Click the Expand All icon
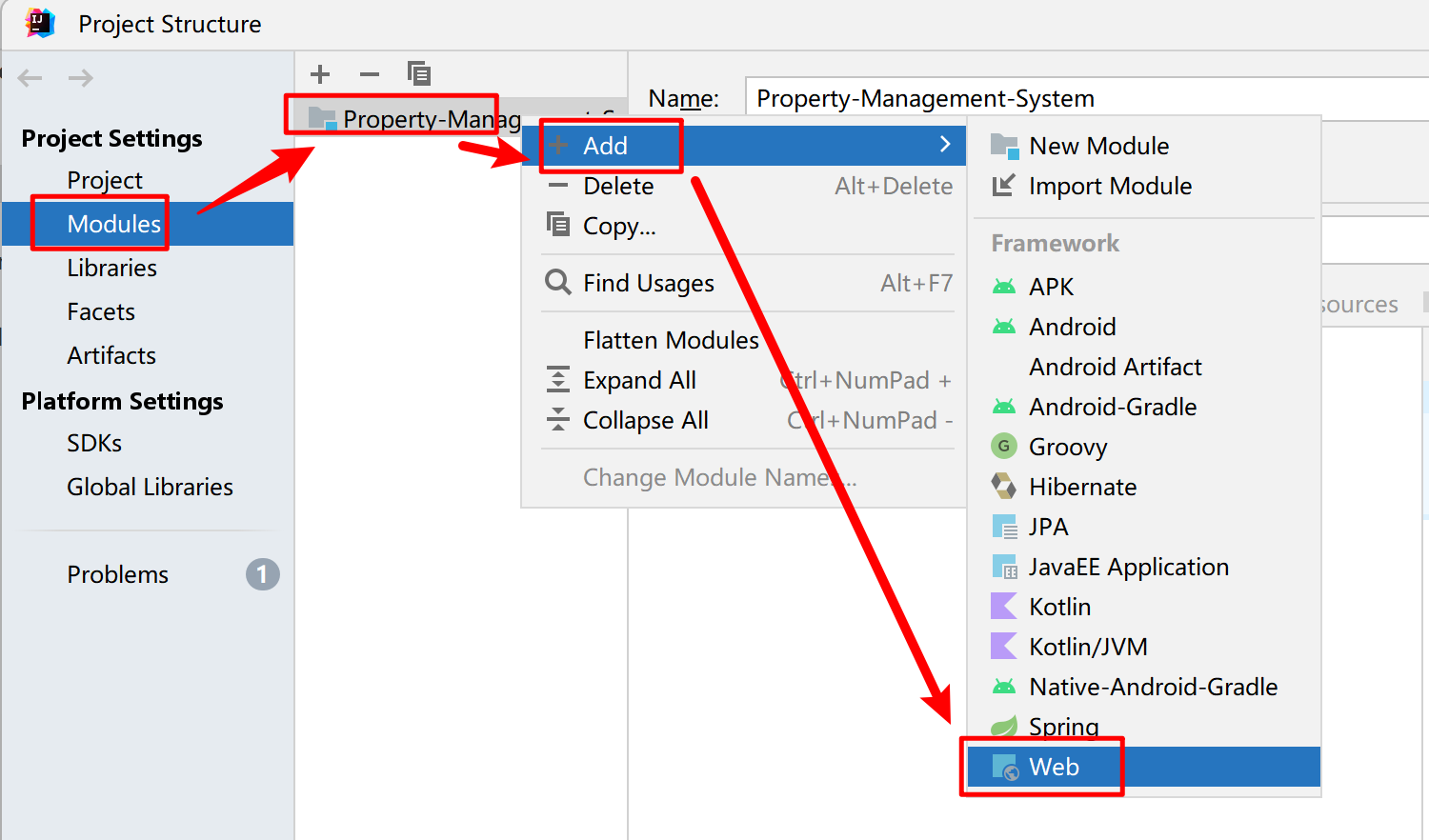The image size is (1429, 840). [x=558, y=379]
